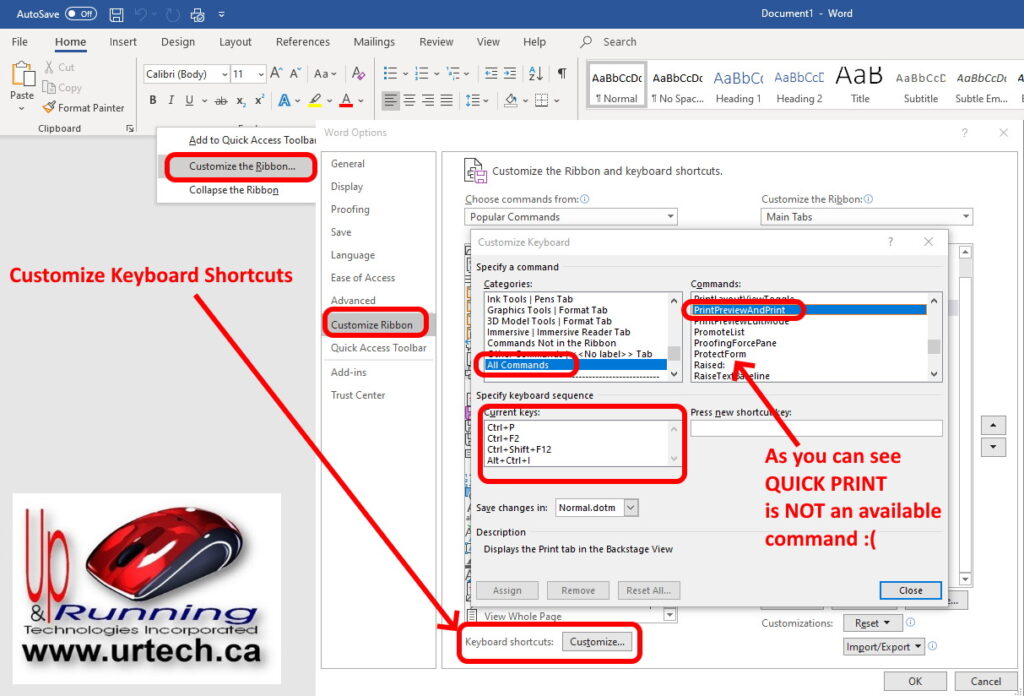Open the 'Save changes in' dropdown
The image size is (1024, 696).
[x=630, y=508]
